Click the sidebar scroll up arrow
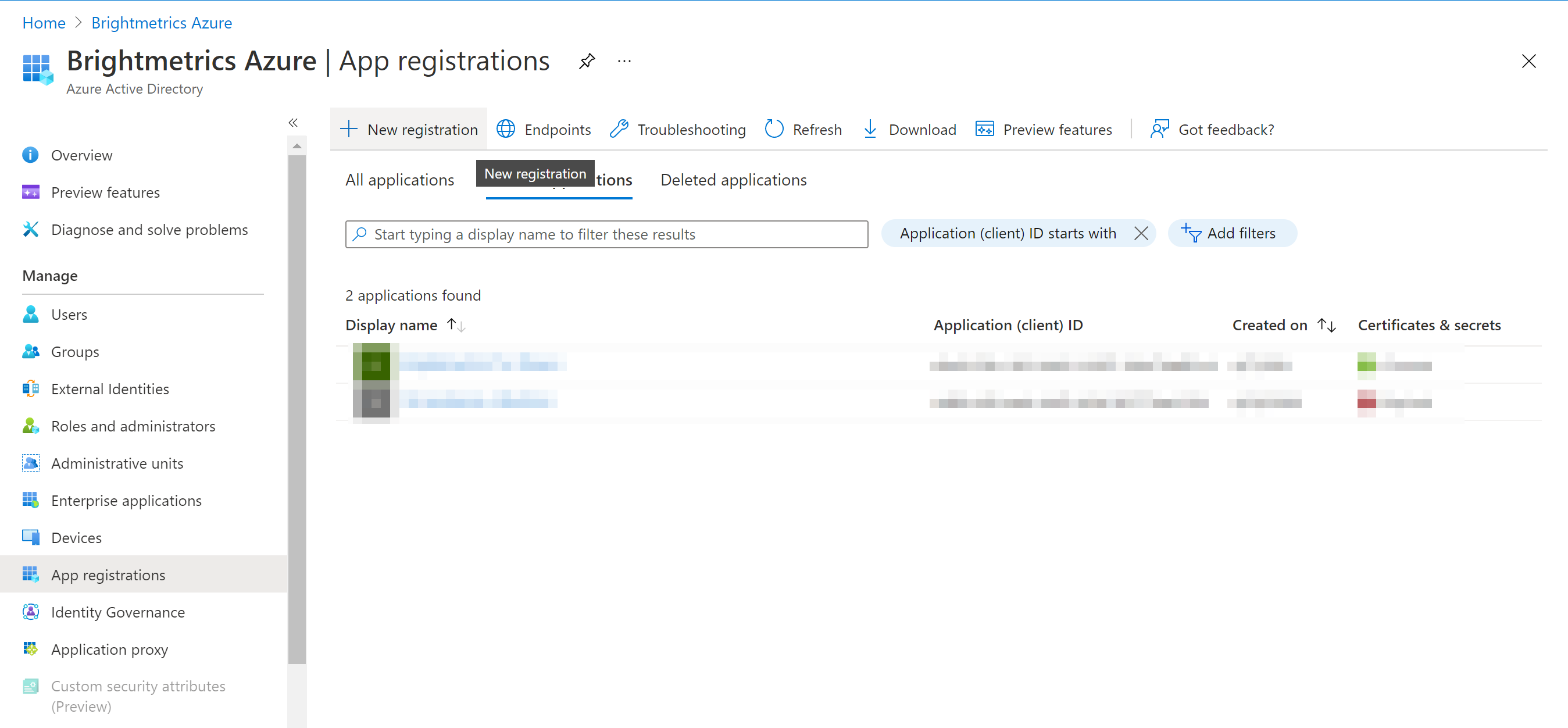 coord(297,145)
